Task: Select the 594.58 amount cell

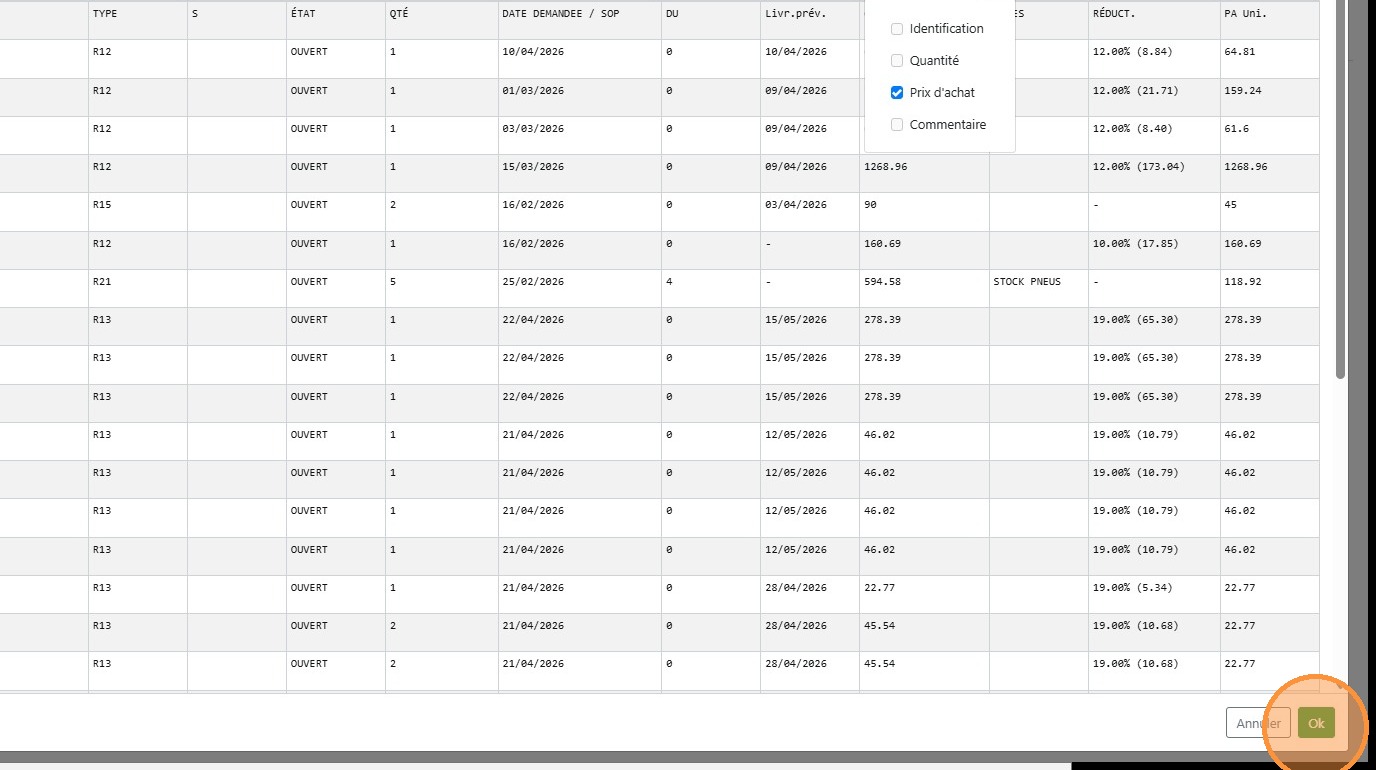Action: (924, 282)
